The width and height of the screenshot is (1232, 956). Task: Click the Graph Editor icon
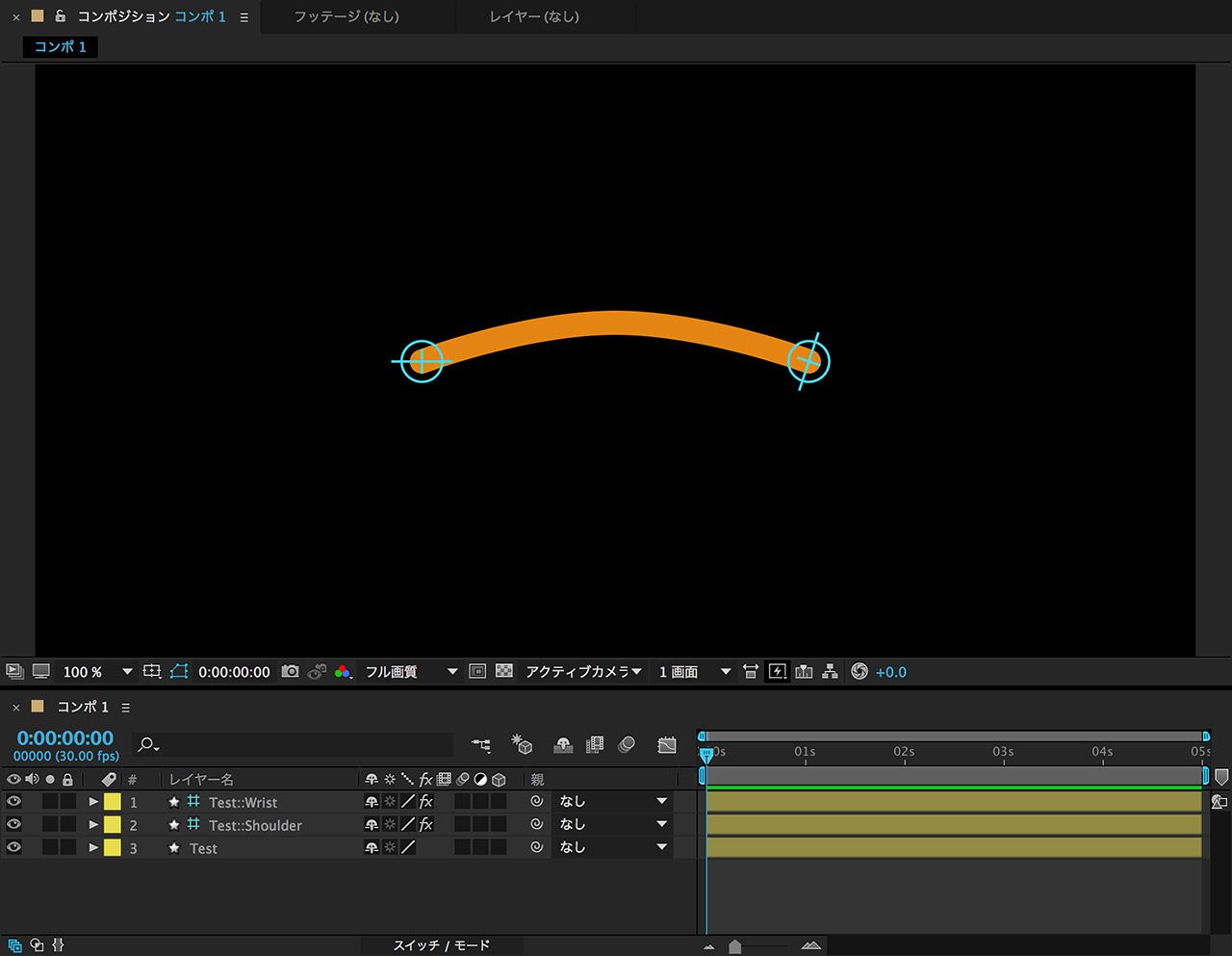(667, 745)
